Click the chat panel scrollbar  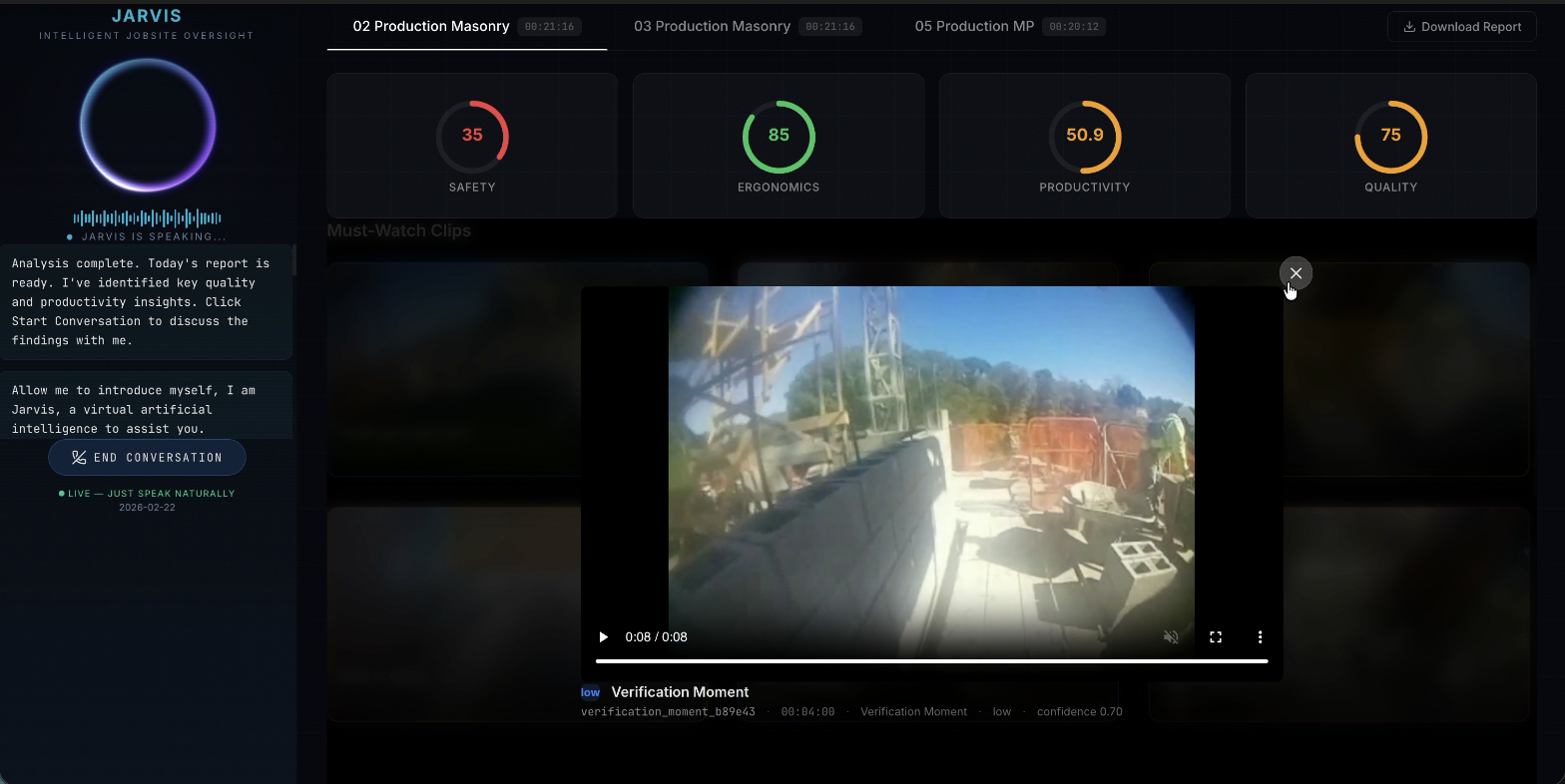(294, 260)
